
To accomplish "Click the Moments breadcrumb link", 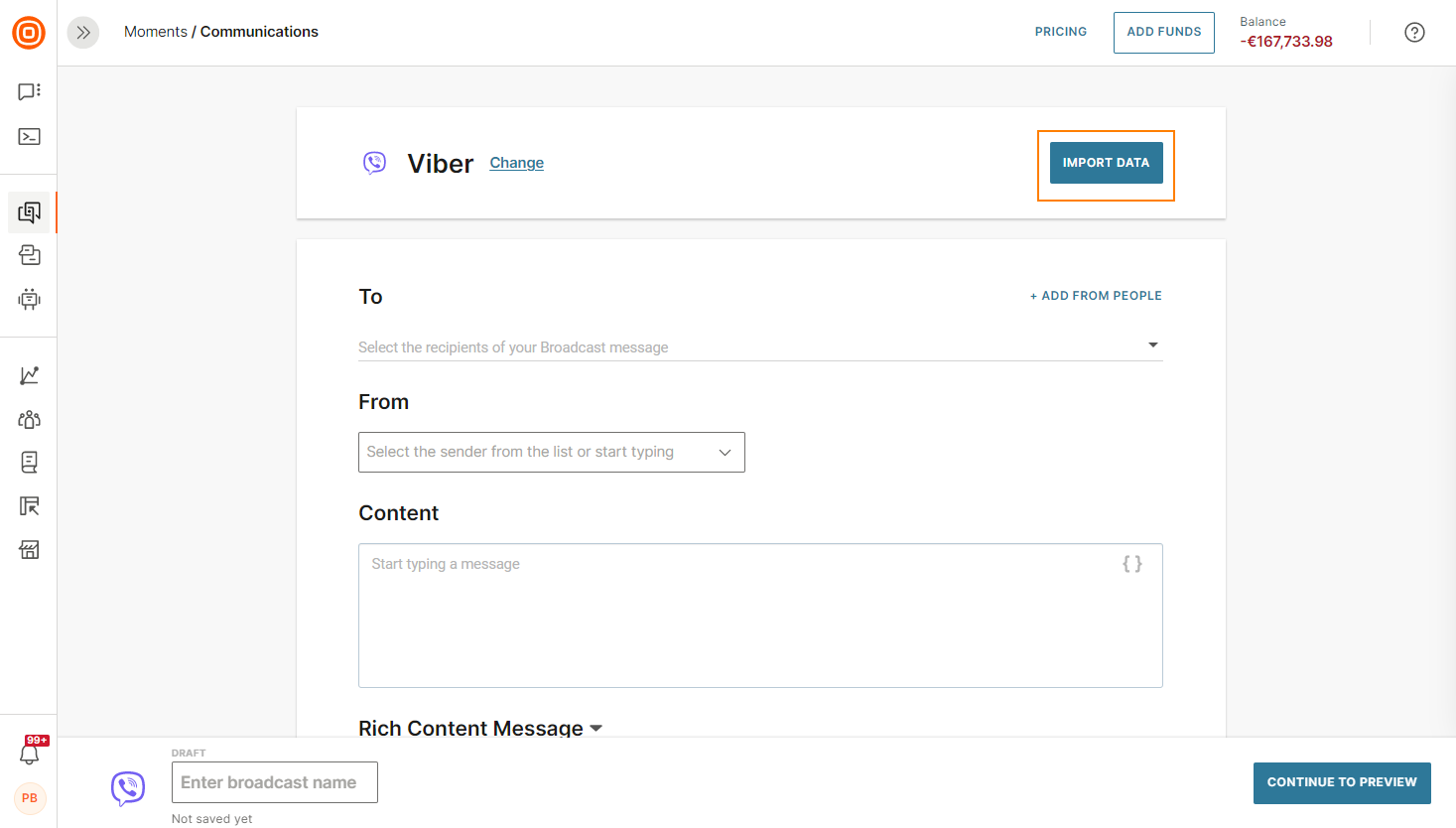I will point(155,32).
